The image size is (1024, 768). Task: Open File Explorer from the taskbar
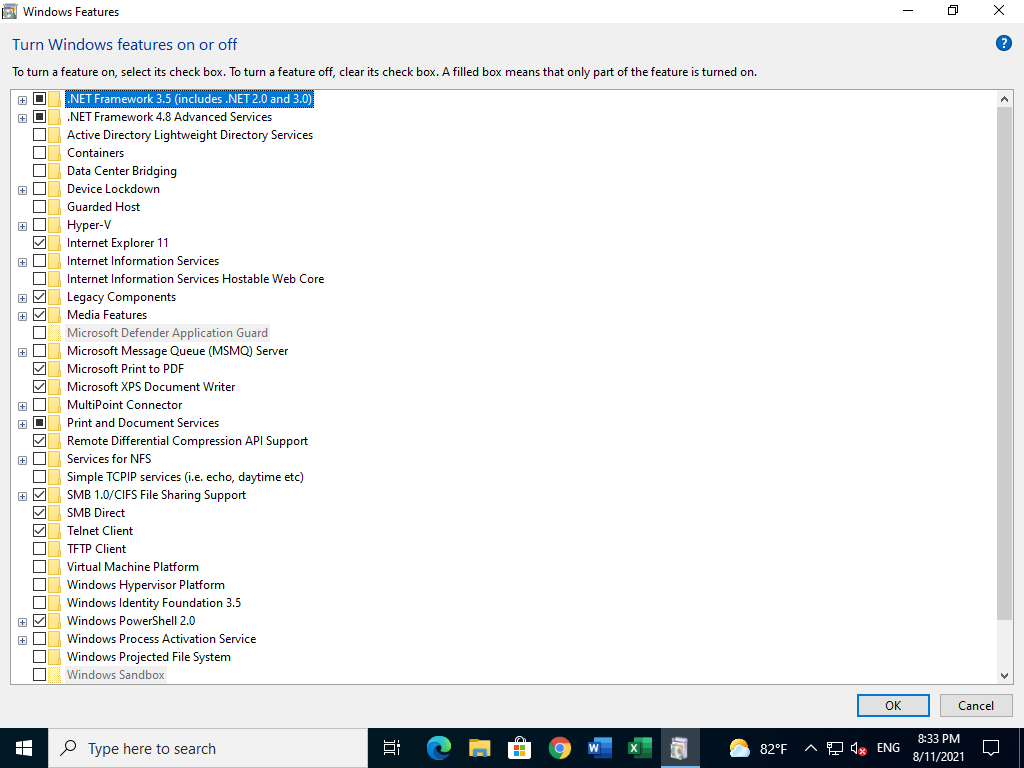479,748
